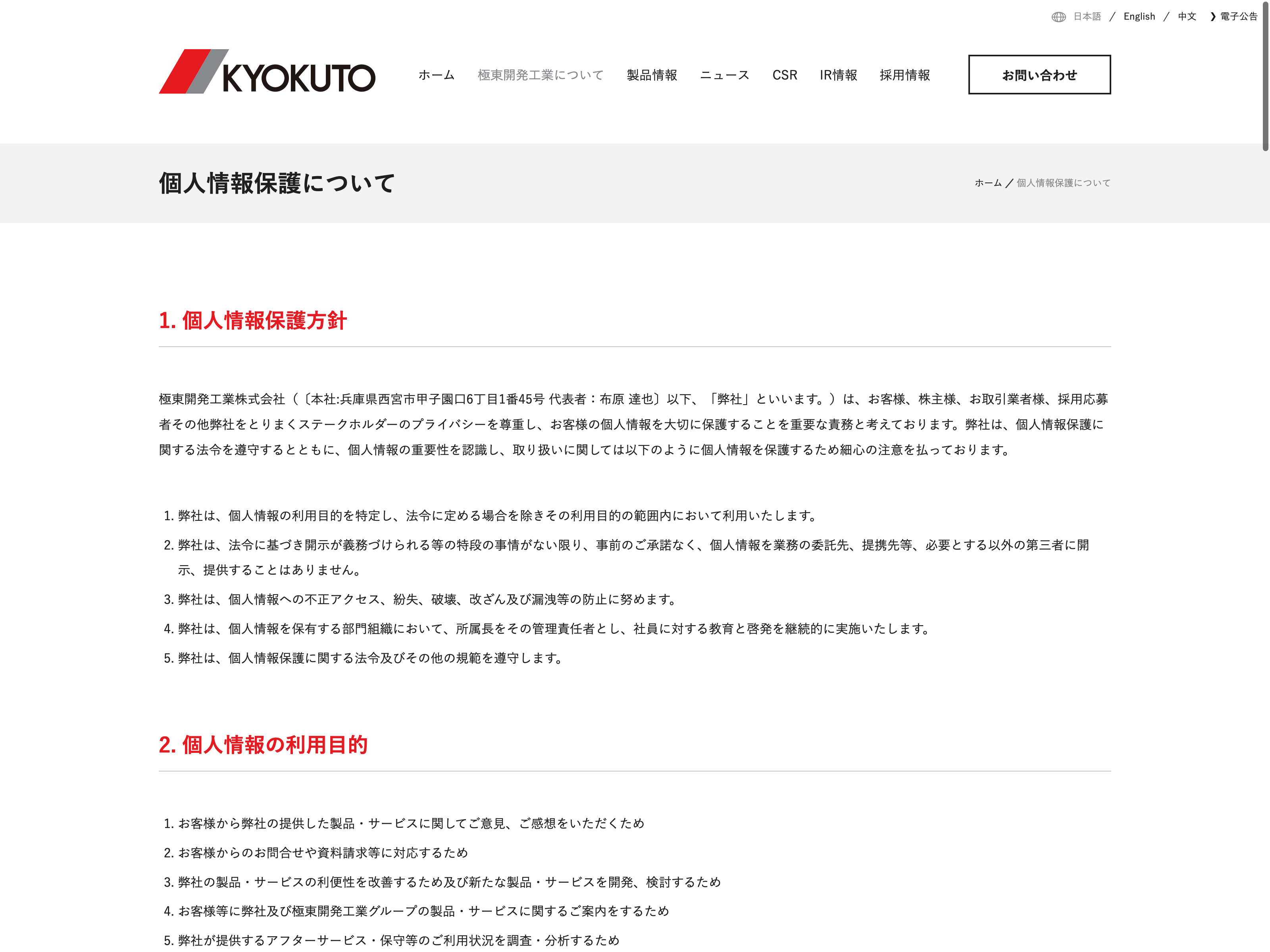Image resolution: width=1270 pixels, height=952 pixels.
Task: Click the 1. 個人情報保護方針 heading
Action: [x=253, y=321]
